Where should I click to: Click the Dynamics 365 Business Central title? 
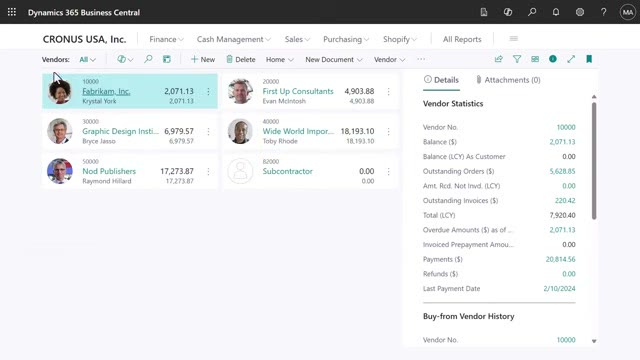pyautogui.click(x=84, y=12)
